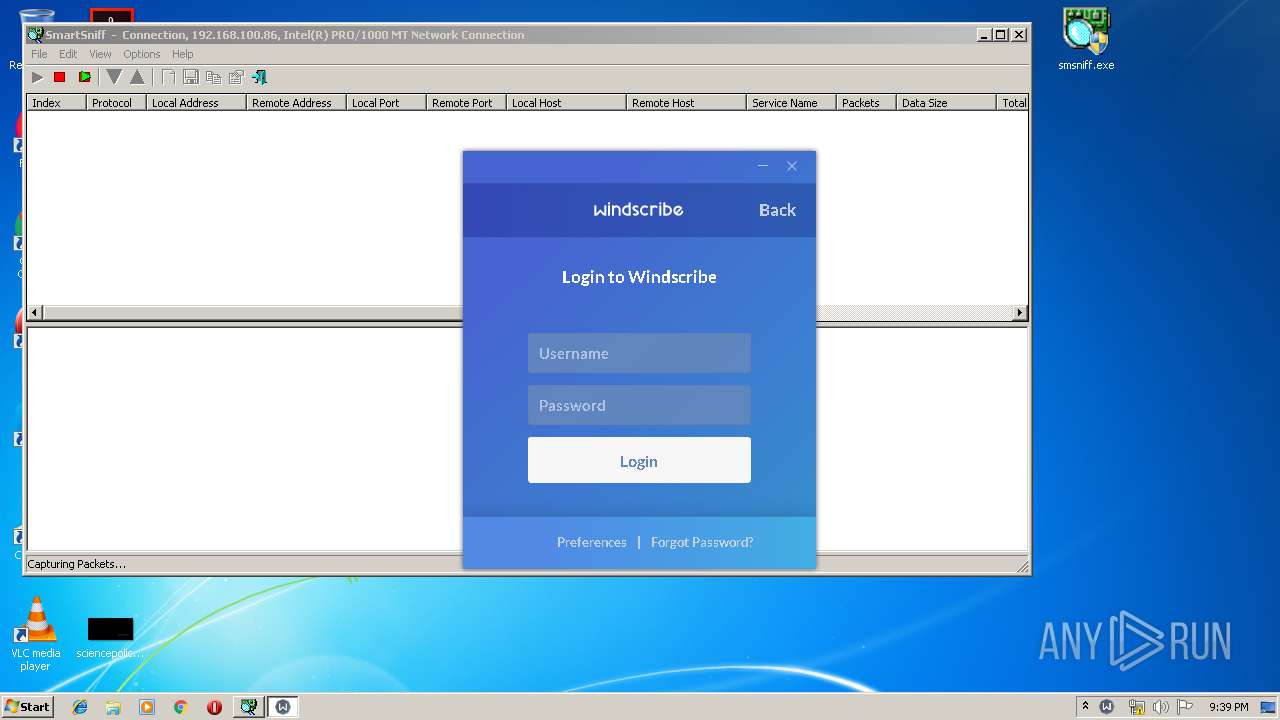This screenshot has height=720, width=1280.
Task: Open the Edit menu in SmartSniff
Action: (x=68, y=54)
